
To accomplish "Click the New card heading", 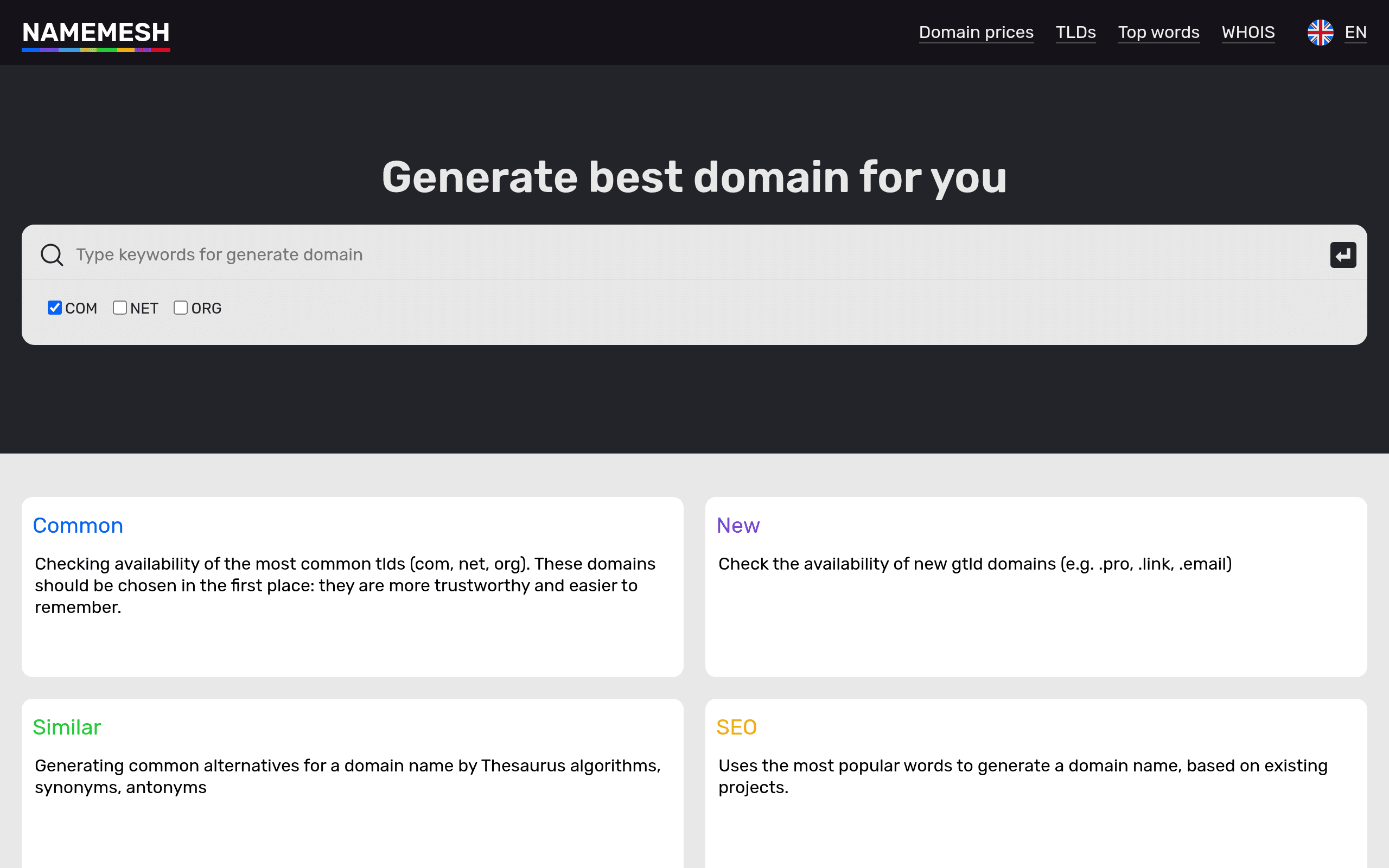I will click(738, 525).
